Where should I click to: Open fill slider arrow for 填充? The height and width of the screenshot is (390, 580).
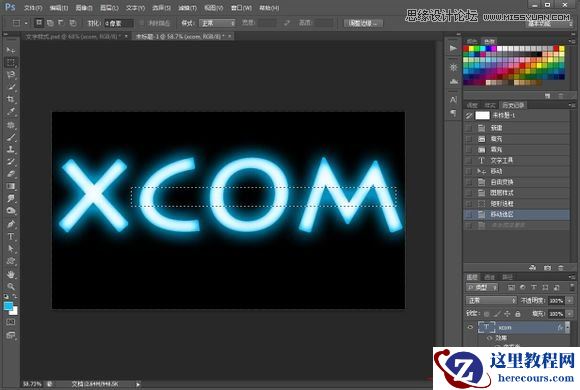(569, 314)
